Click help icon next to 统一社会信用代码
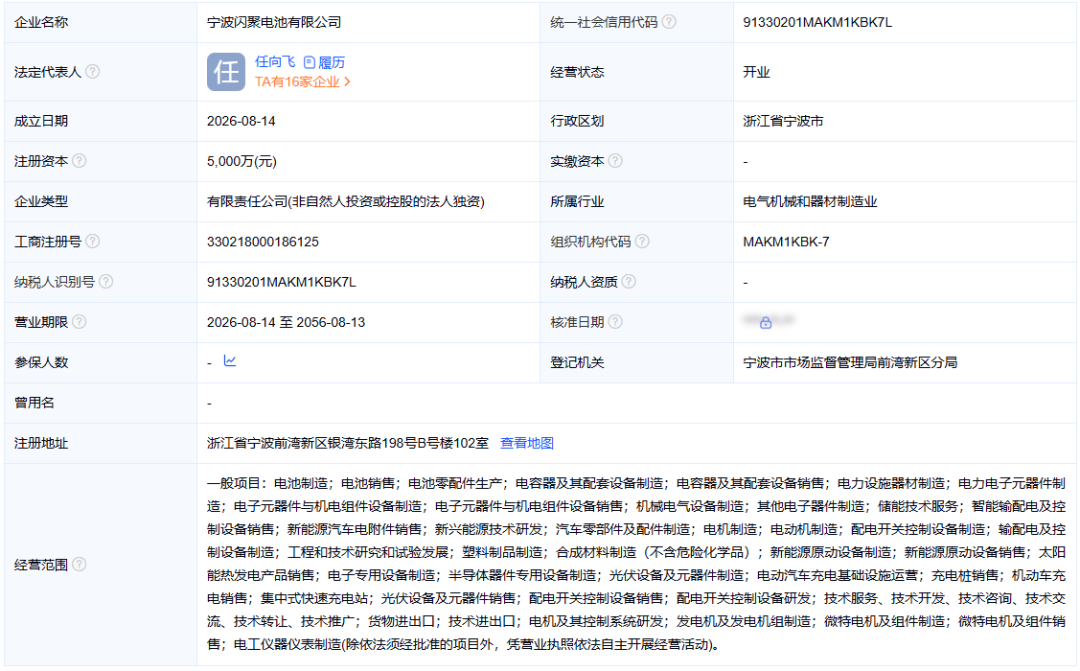The width and height of the screenshot is (1080, 671). click(669, 22)
